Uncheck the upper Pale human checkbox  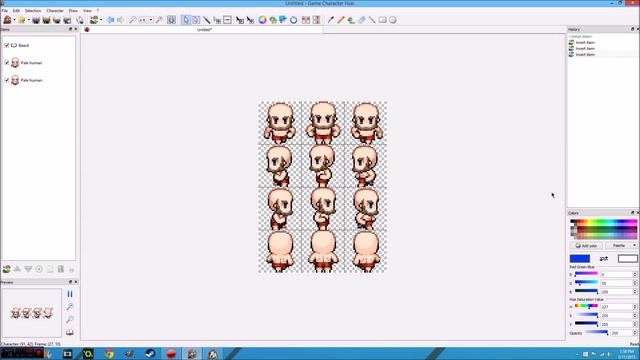pyautogui.click(x=7, y=62)
